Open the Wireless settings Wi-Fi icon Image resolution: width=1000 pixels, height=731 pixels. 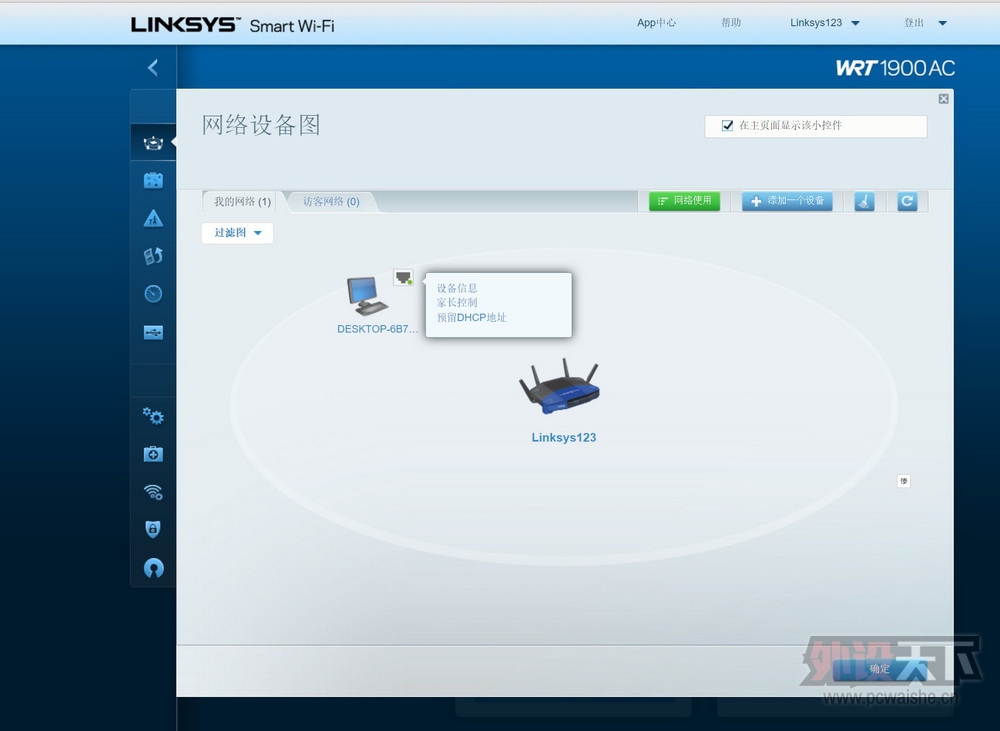(153, 492)
